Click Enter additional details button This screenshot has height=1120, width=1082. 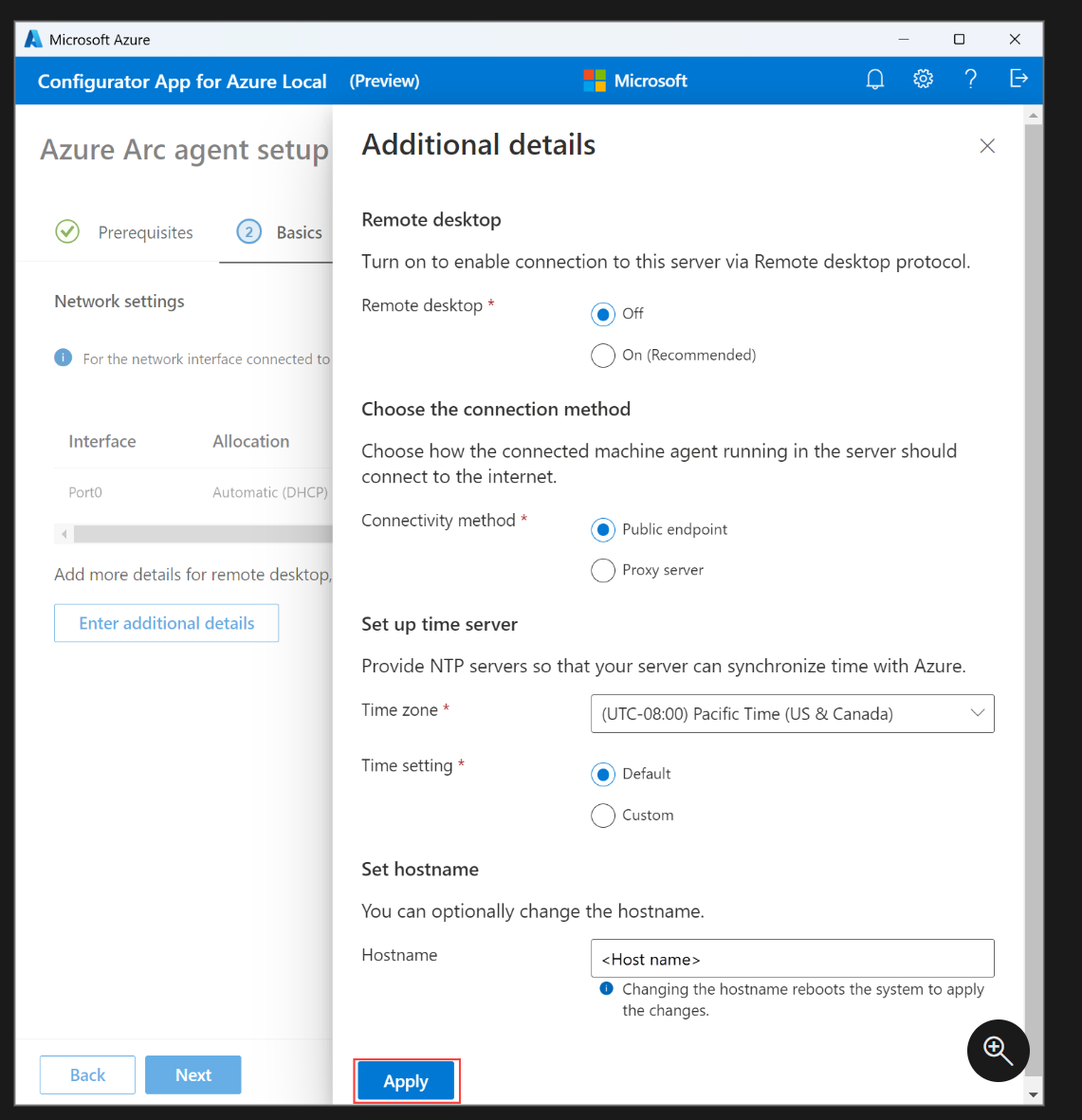[166, 623]
